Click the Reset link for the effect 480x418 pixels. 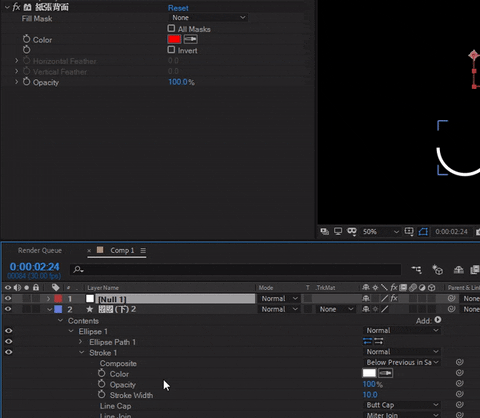[x=178, y=8]
